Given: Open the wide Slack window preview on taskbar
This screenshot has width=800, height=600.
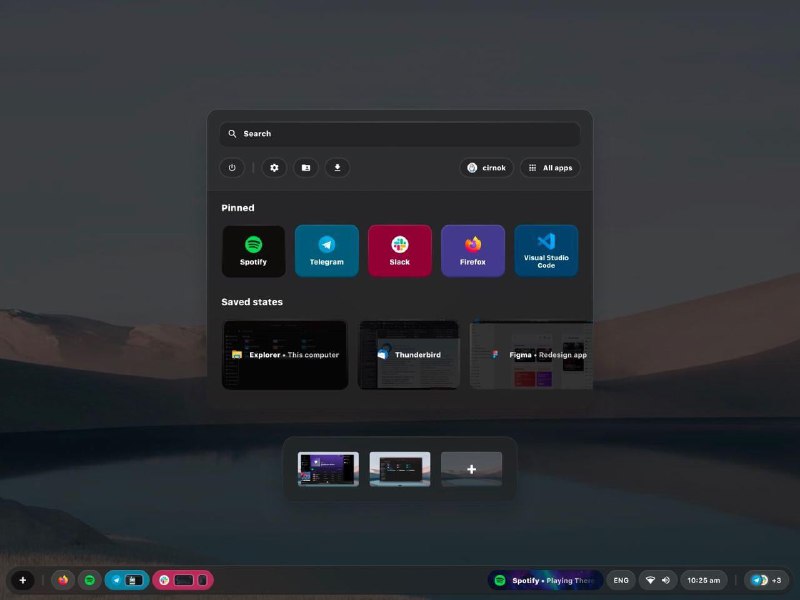Looking at the screenshot, I should pos(184,580).
